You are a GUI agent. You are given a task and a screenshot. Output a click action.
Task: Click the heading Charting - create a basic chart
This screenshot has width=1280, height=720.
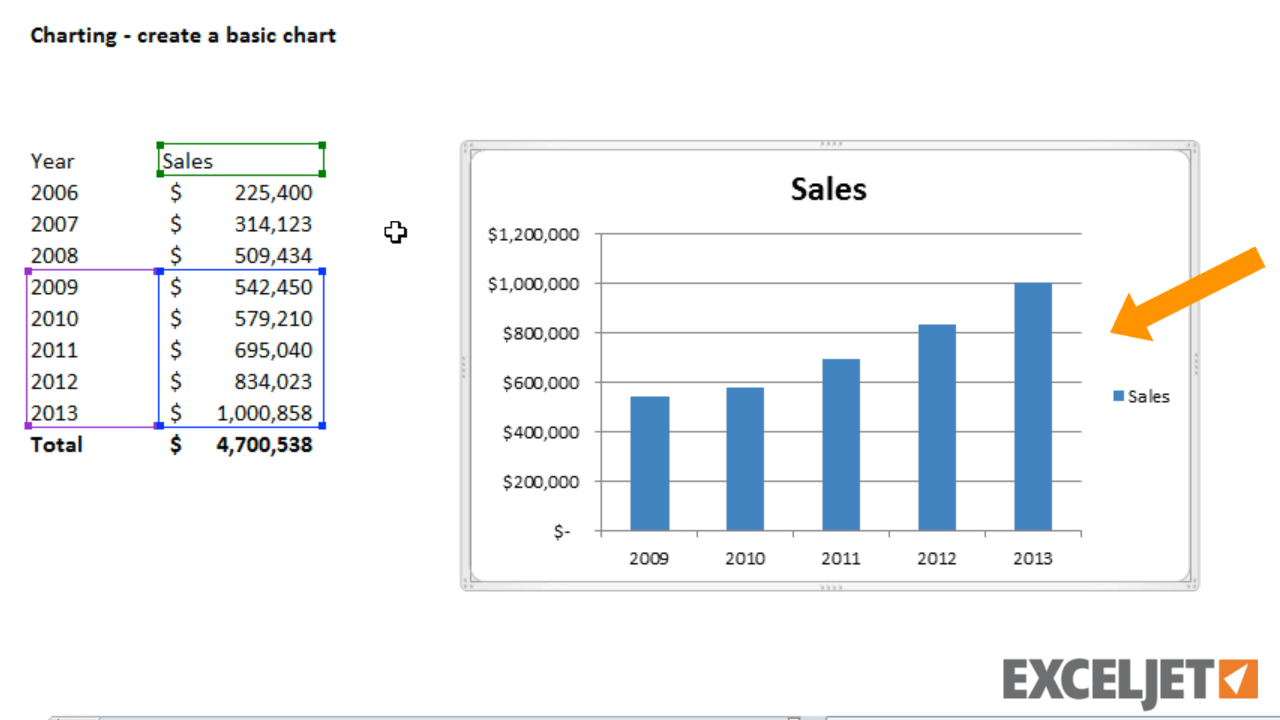click(x=183, y=35)
